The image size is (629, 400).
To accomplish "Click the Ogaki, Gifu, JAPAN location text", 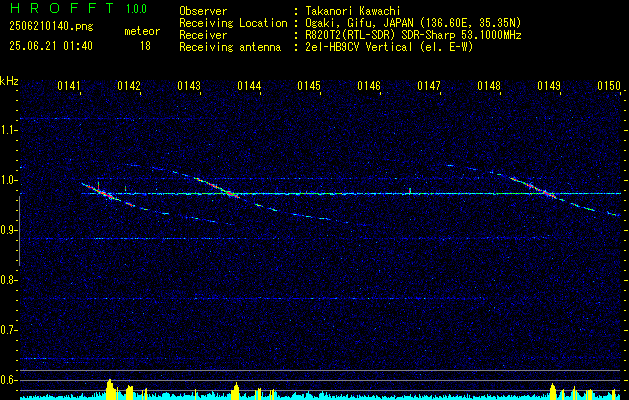I will click(412, 23).
